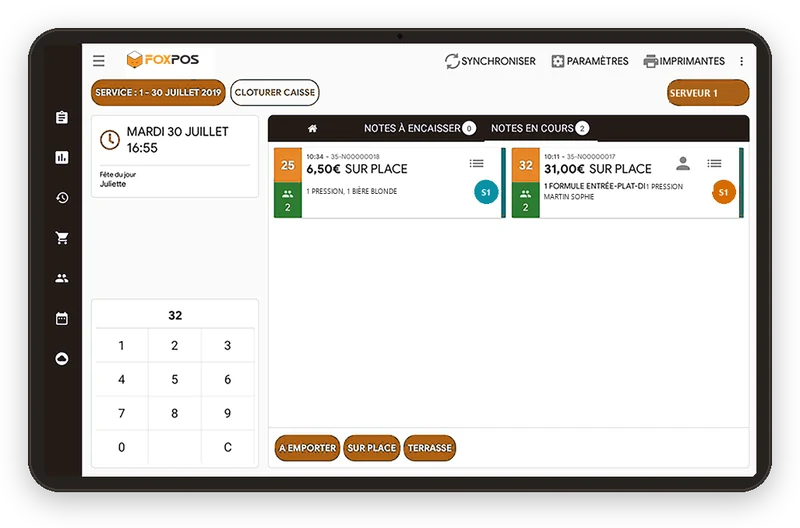The image size is (800, 528).
Task: Select À Emporter order type
Action: pyautogui.click(x=307, y=448)
